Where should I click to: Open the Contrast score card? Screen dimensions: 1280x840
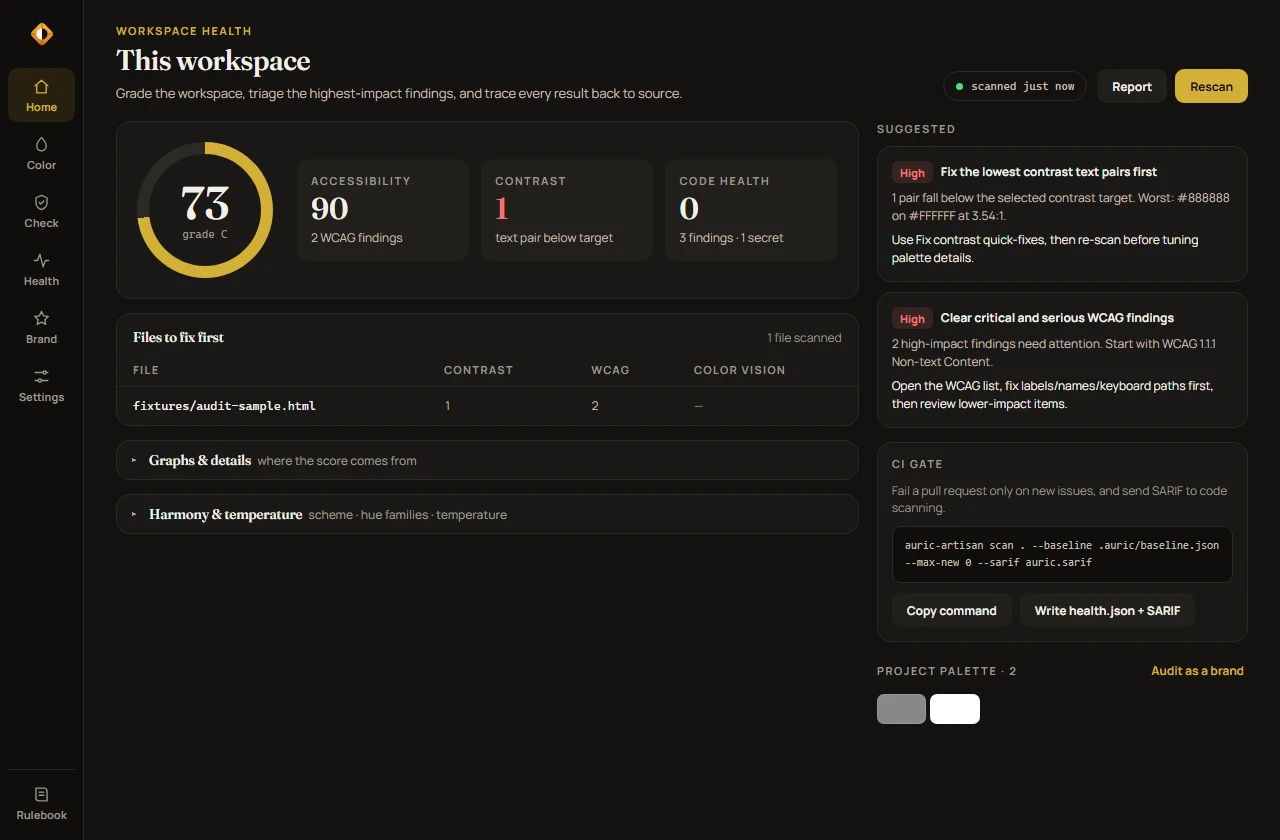(x=567, y=210)
